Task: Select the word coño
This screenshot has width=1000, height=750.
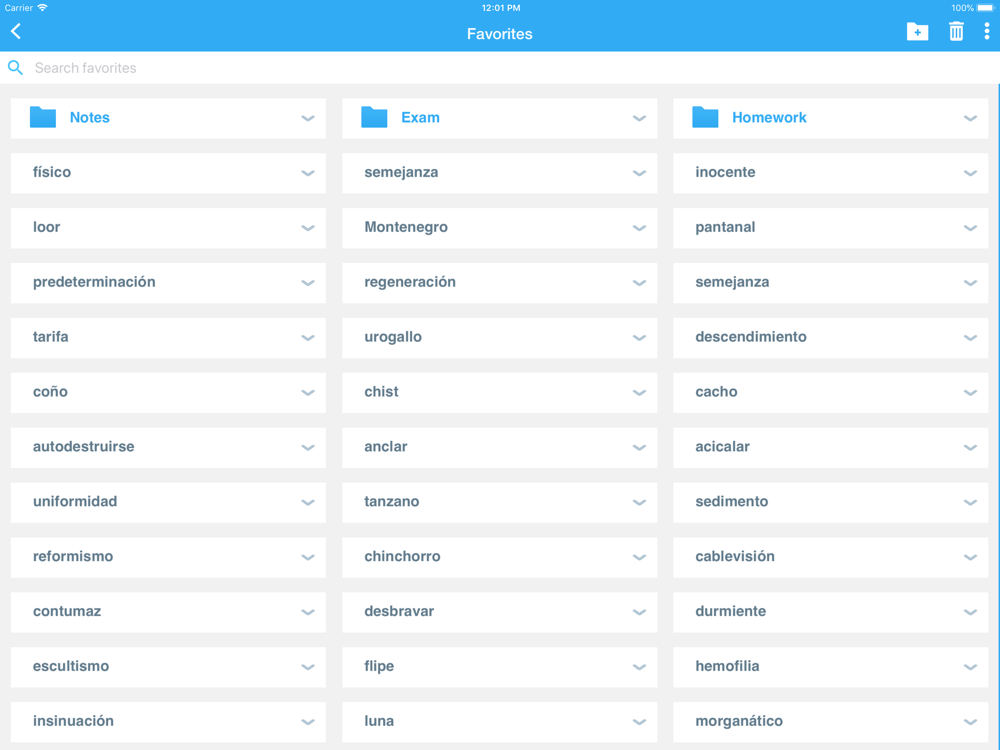Action: (x=50, y=392)
